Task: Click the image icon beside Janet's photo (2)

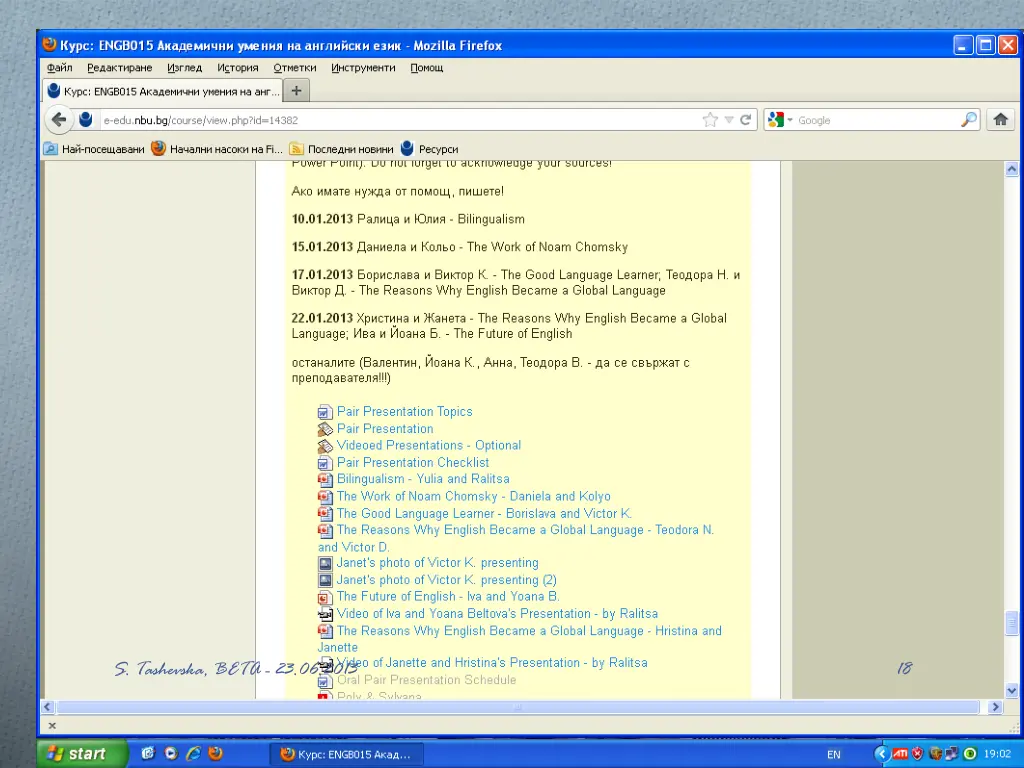Action: point(325,580)
